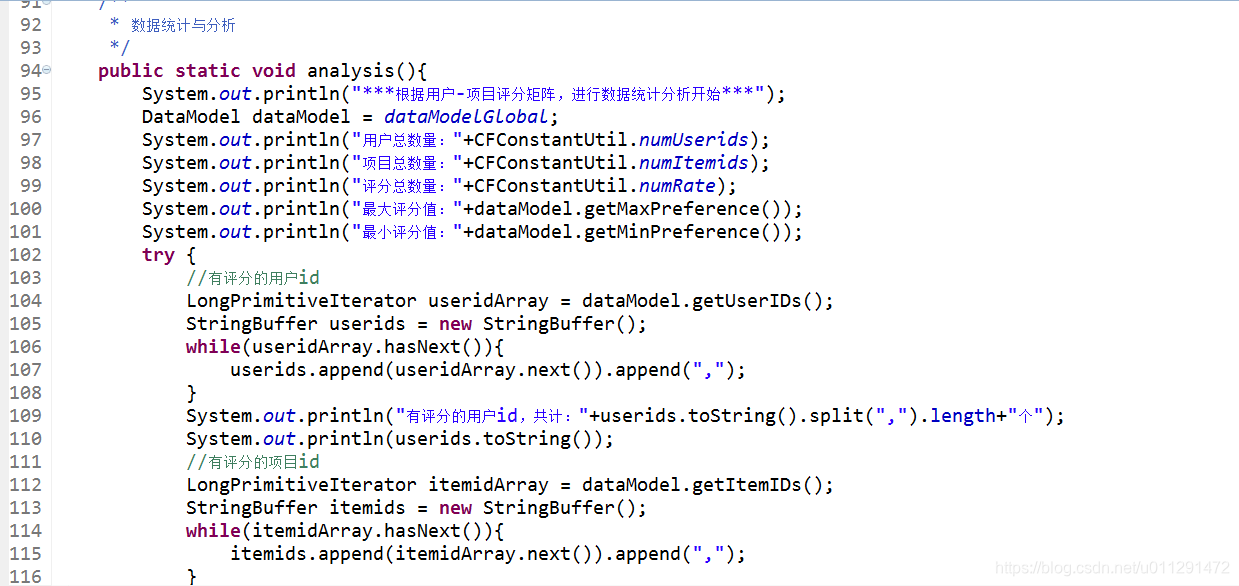Click the method name analysis on line 94
The width and height of the screenshot is (1239, 586).
coord(351,71)
